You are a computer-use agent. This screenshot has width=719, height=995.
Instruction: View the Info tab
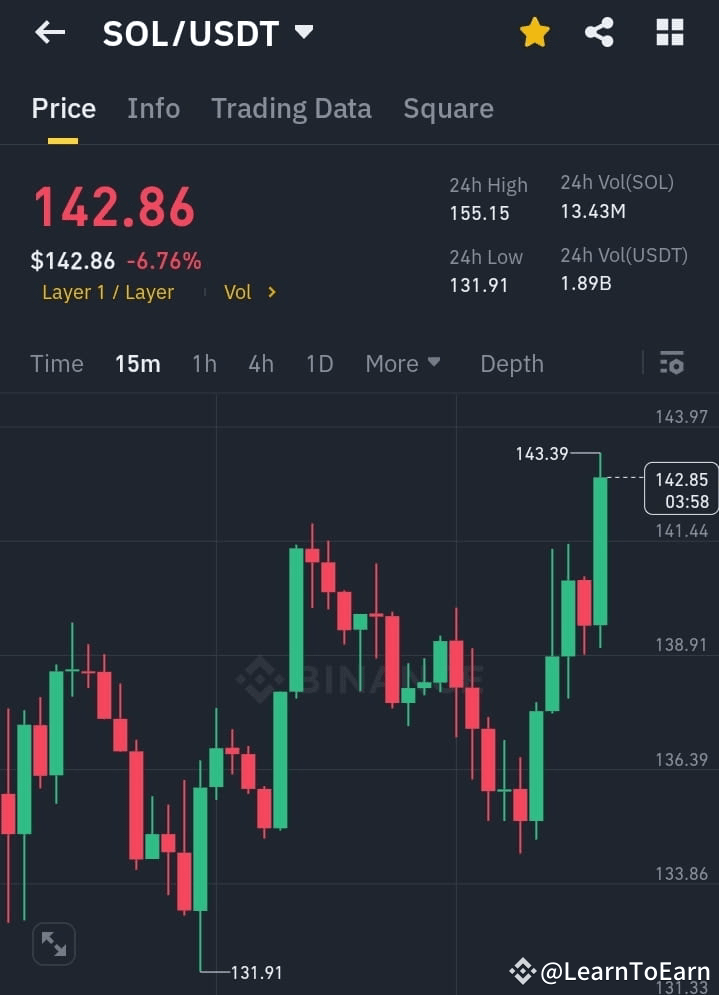[153, 109]
